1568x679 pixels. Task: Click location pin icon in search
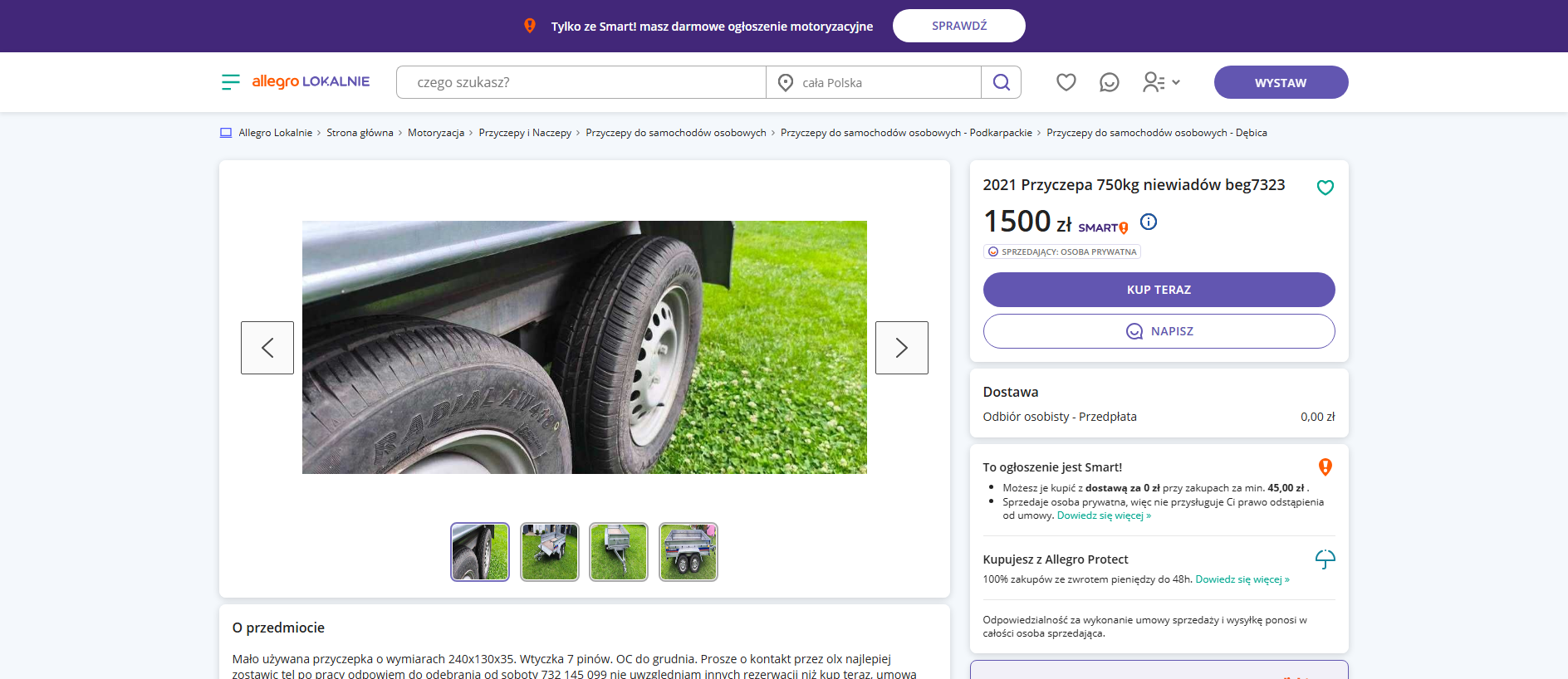[x=785, y=82]
